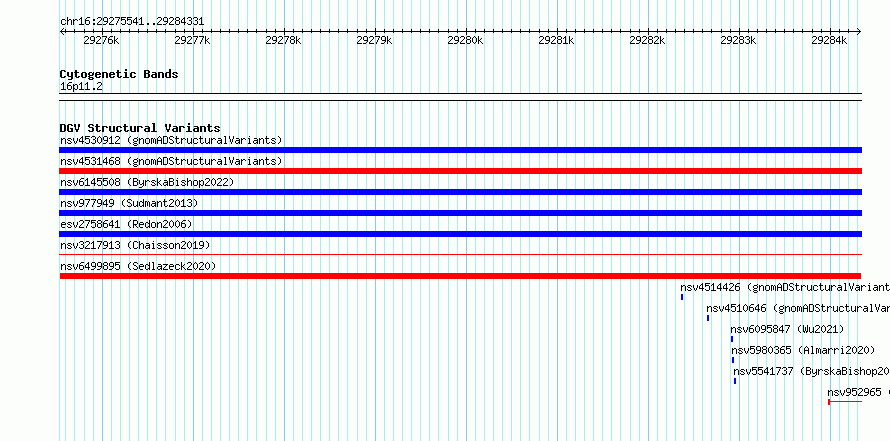Screen dimensions: 890x441
Task: Click the 29276k ruler tick label
Action: 101,40
